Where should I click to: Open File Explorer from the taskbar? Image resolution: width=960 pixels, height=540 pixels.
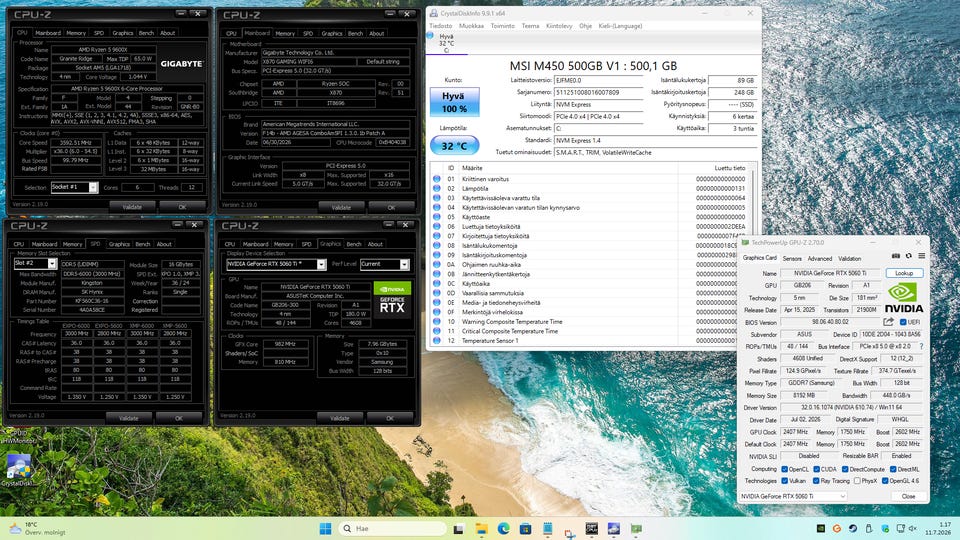click(x=481, y=528)
